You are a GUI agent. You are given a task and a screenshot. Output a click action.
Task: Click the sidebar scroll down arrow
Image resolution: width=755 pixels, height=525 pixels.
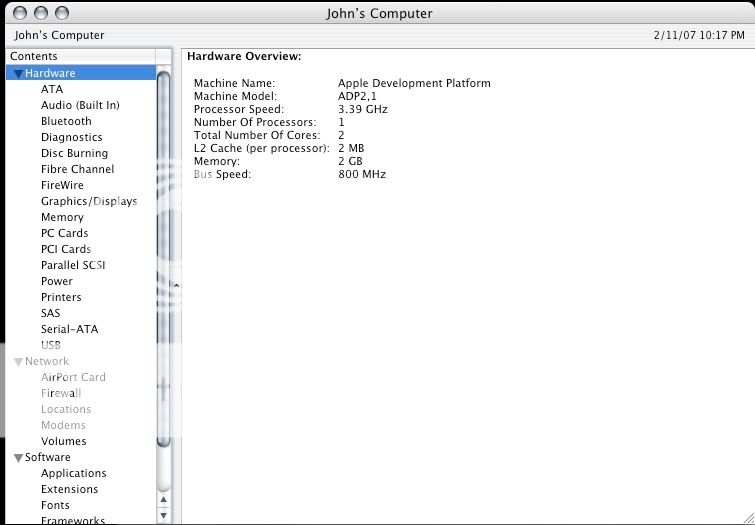pos(164,516)
